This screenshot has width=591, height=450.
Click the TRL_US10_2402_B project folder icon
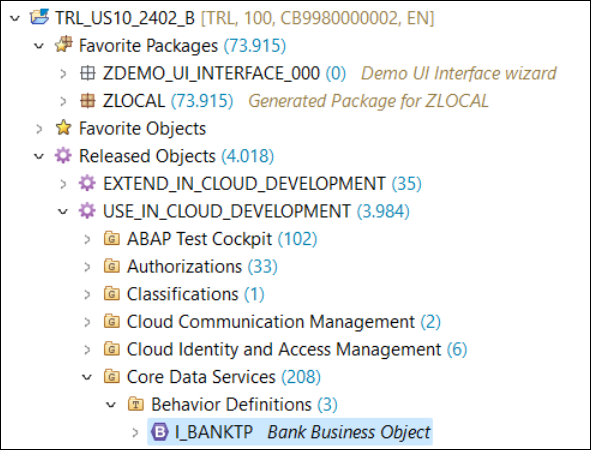[40, 17]
